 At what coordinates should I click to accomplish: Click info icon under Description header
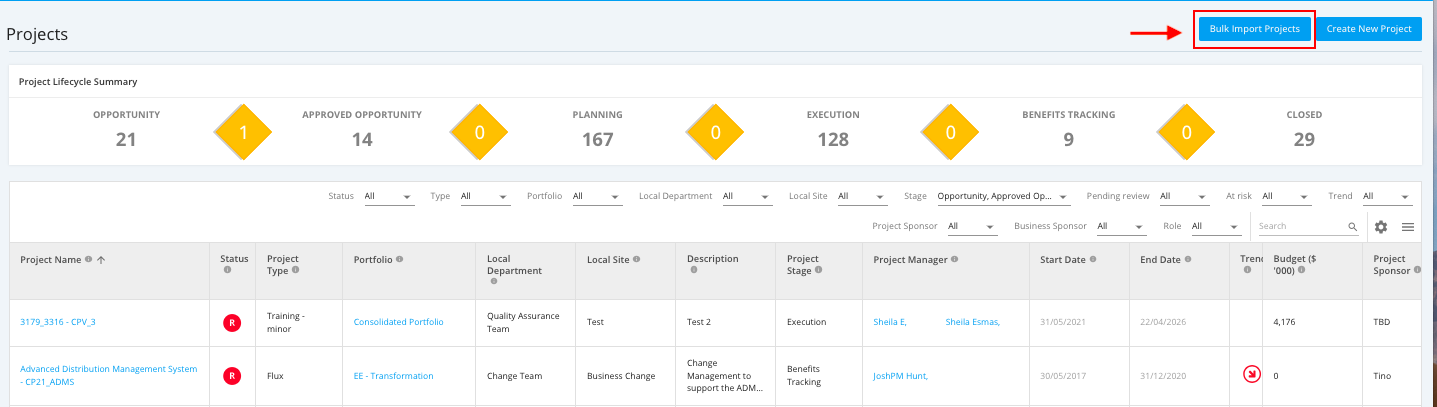691,270
